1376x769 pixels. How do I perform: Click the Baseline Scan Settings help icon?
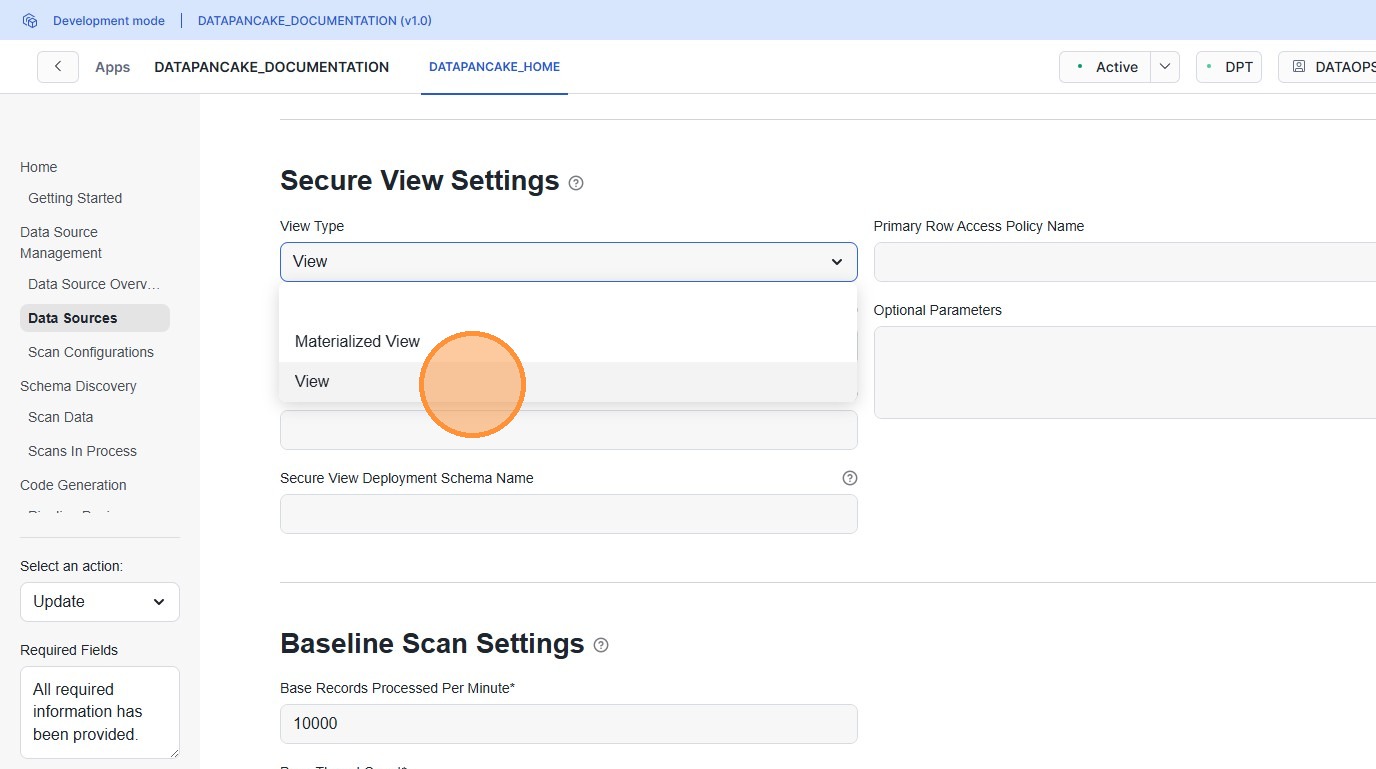tap(601, 645)
